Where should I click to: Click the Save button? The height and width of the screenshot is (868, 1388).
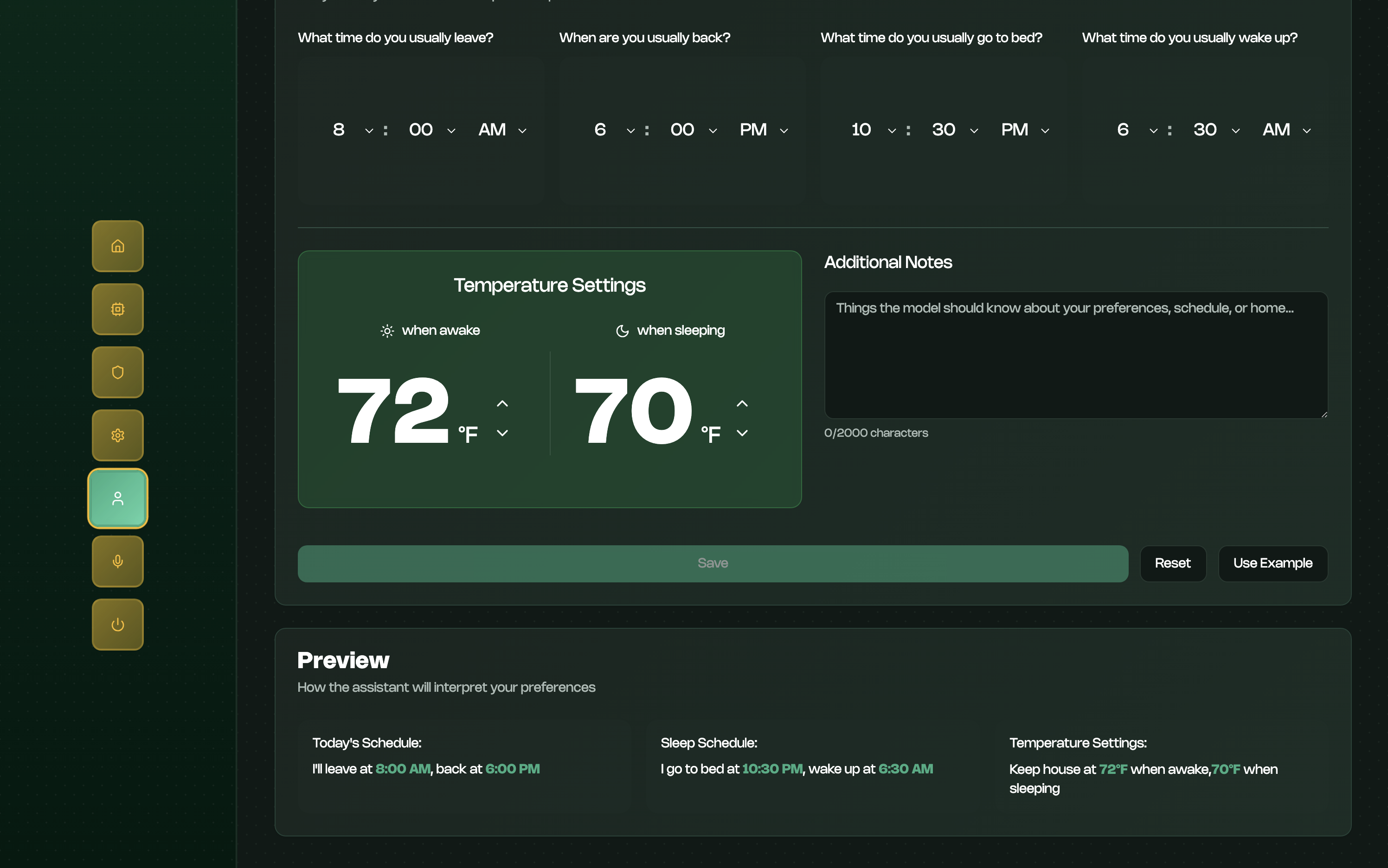pos(713,563)
